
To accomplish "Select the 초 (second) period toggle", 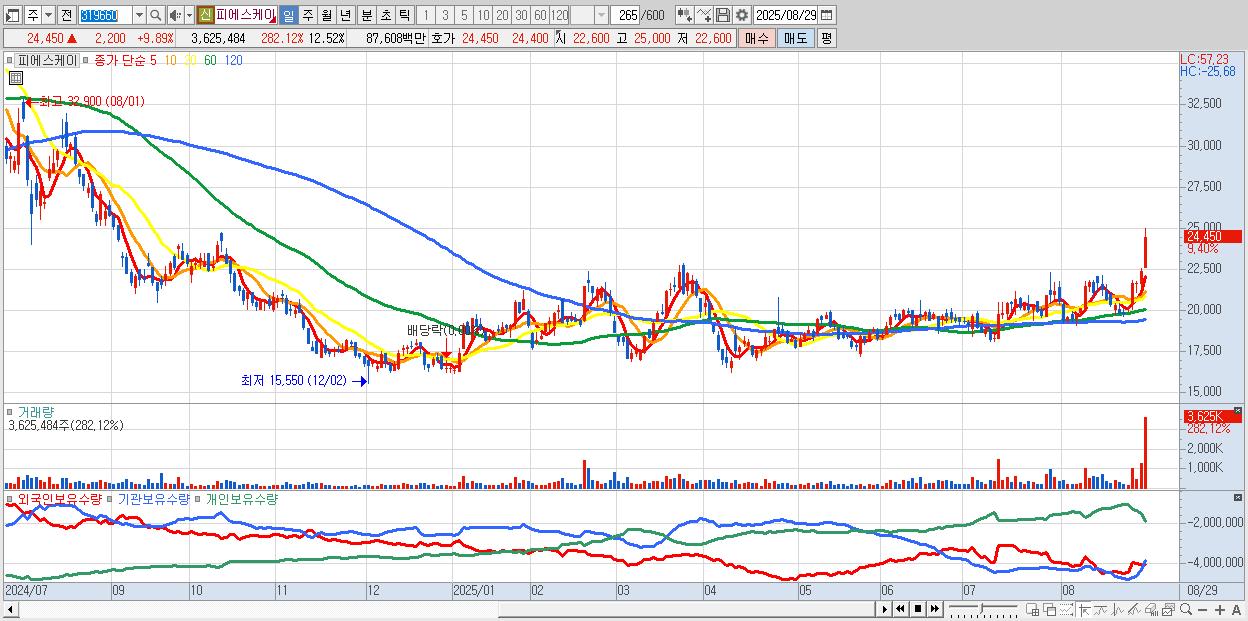I will [385, 15].
